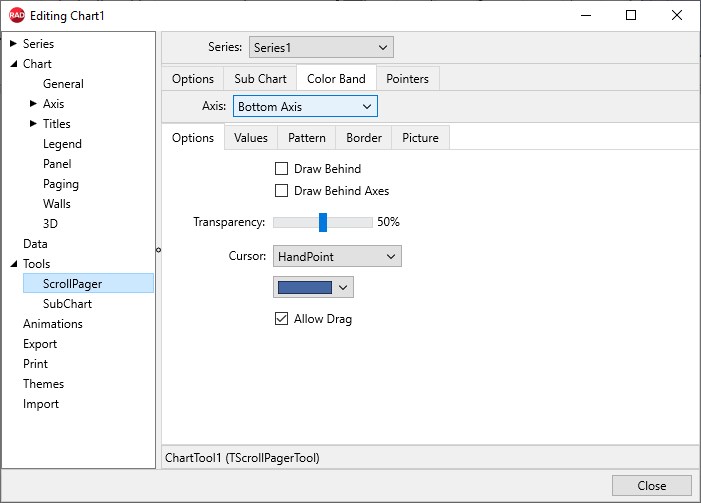
Task: Expand the Series tree node
Action: click(x=13, y=43)
